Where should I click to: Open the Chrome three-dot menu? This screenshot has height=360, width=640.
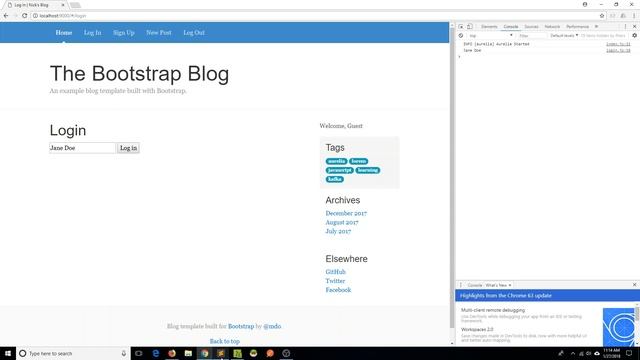pos(634,16)
